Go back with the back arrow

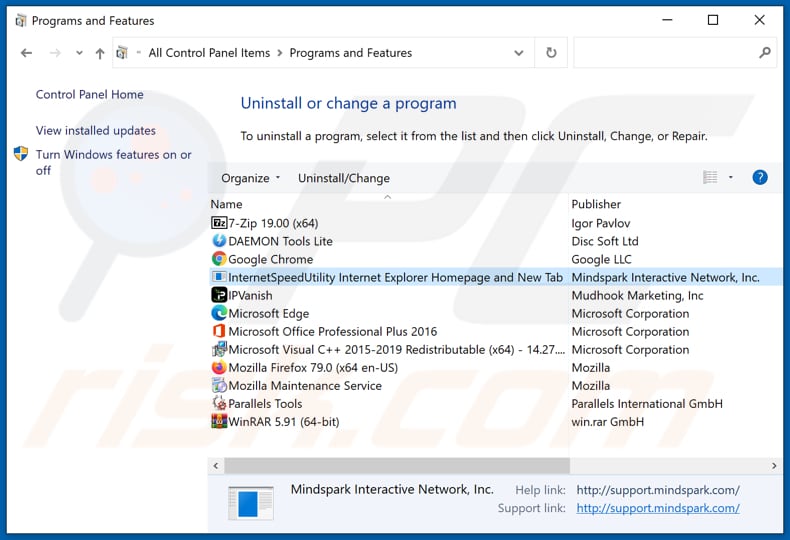26,53
